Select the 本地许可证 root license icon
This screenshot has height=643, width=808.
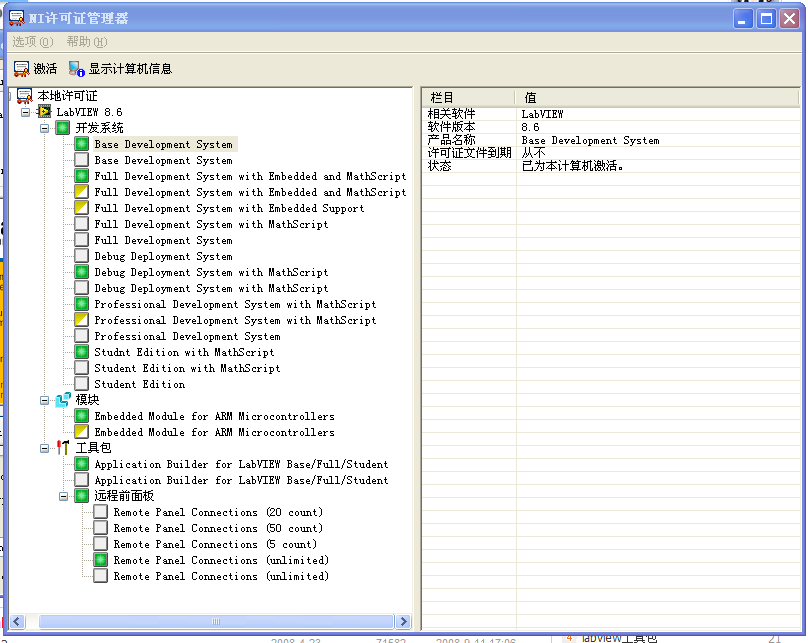tap(25, 96)
